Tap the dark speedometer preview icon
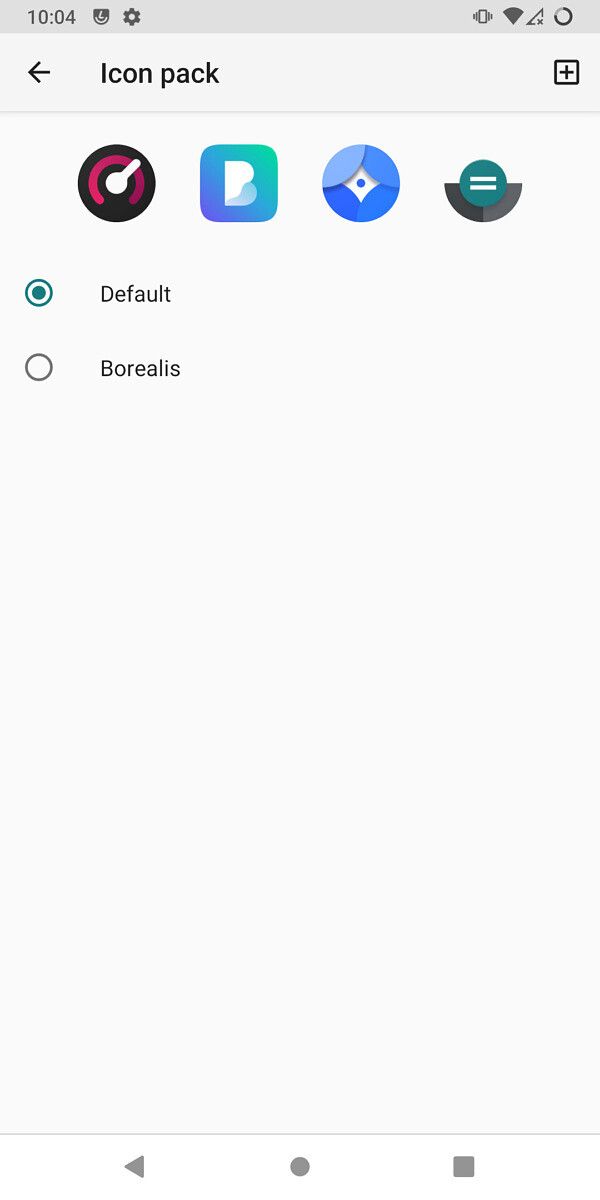 pyautogui.click(x=116, y=183)
